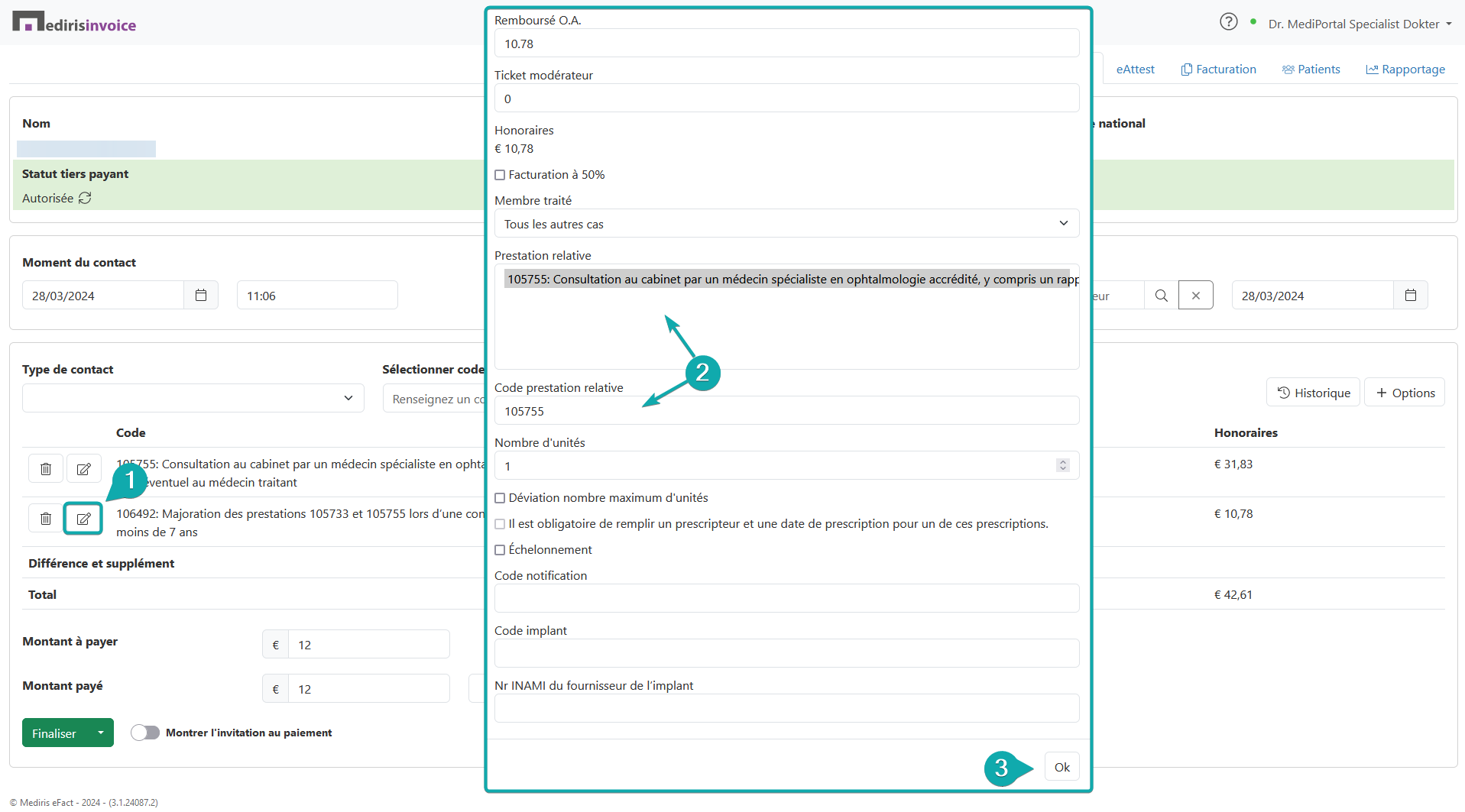Click Sélectionner code search field
Viewport: 1465px width, 812px height.
435,399
